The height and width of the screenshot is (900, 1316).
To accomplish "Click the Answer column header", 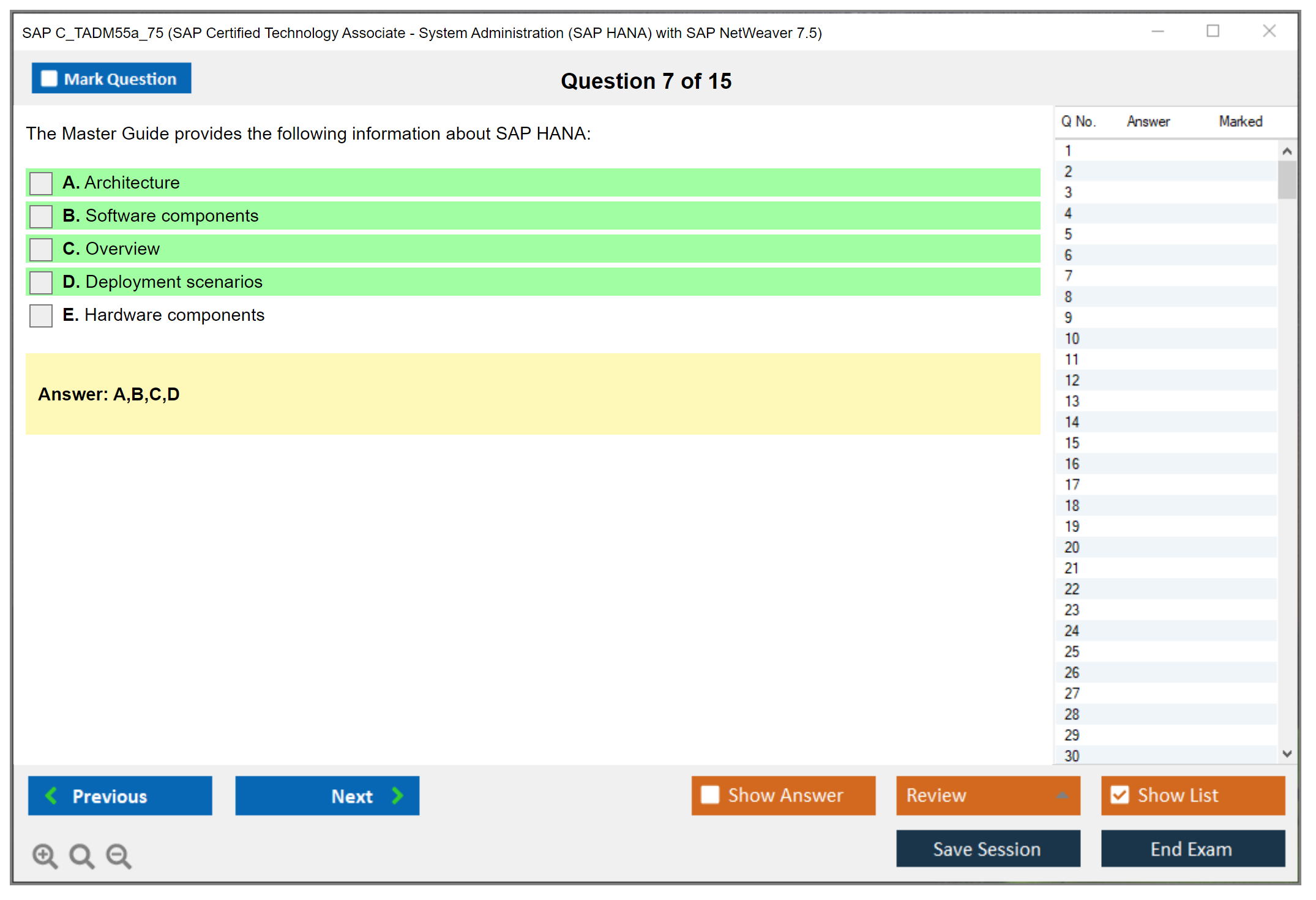I will (1148, 122).
